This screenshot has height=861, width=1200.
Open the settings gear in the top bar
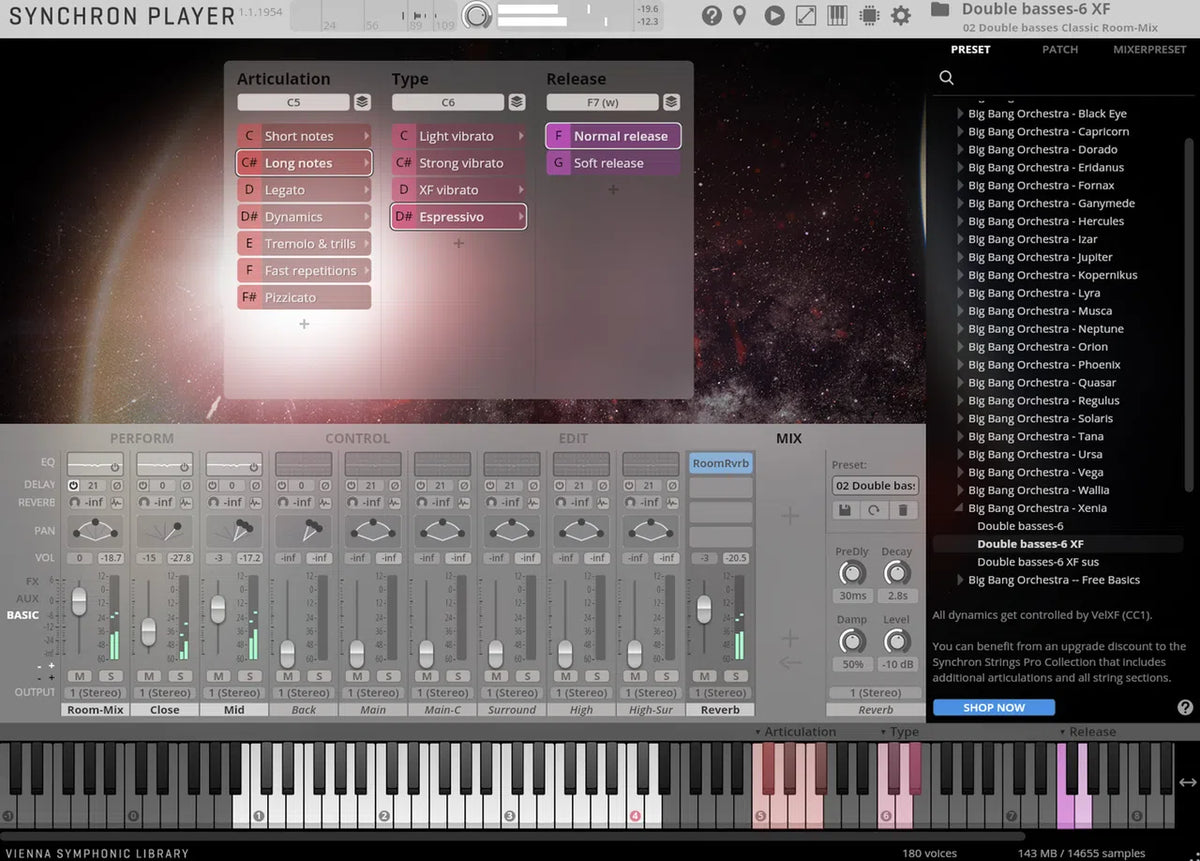tap(901, 15)
